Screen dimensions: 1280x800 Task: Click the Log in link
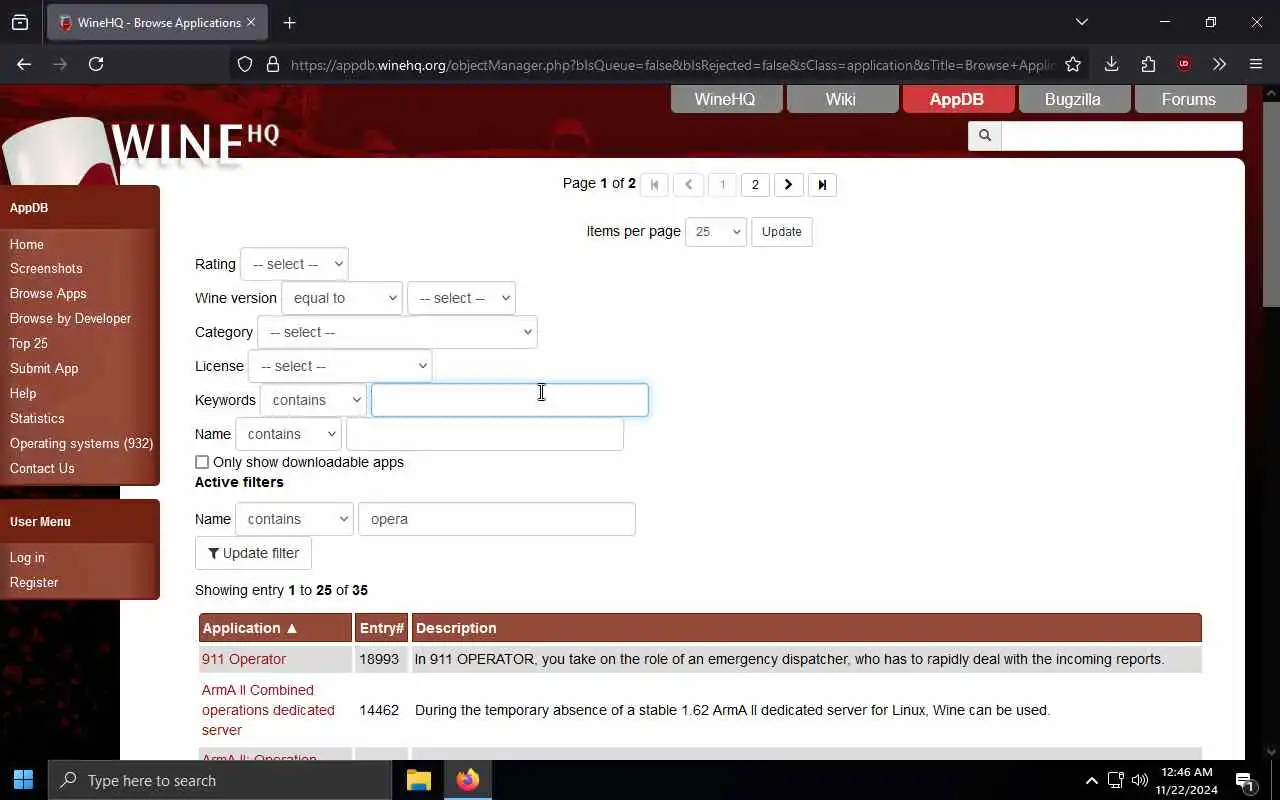(x=27, y=557)
